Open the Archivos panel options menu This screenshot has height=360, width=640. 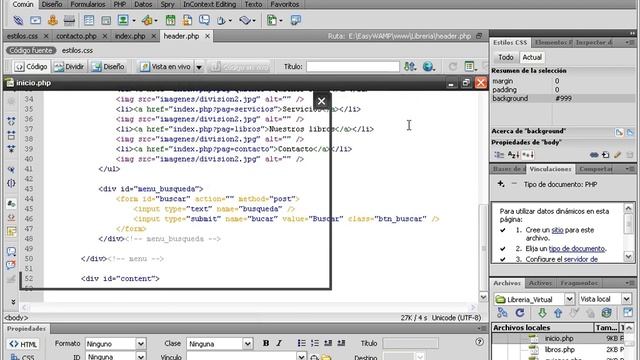(x=630, y=283)
